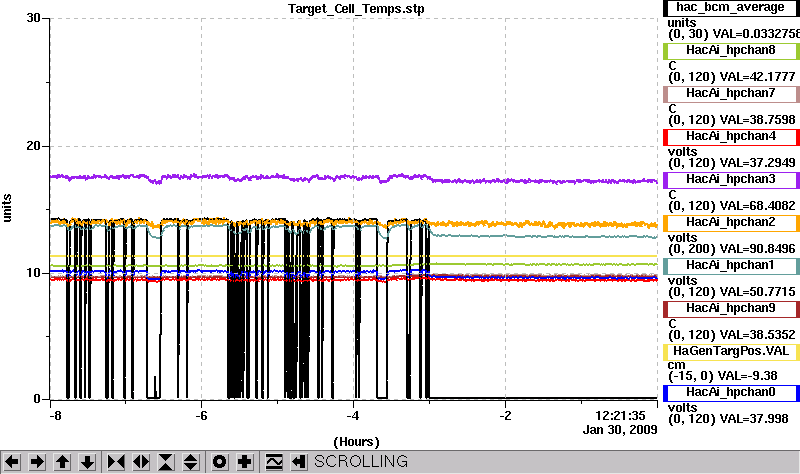Click the 20 tick label on y-axis
This screenshot has width=800, height=474.
pyautogui.click(x=33, y=146)
